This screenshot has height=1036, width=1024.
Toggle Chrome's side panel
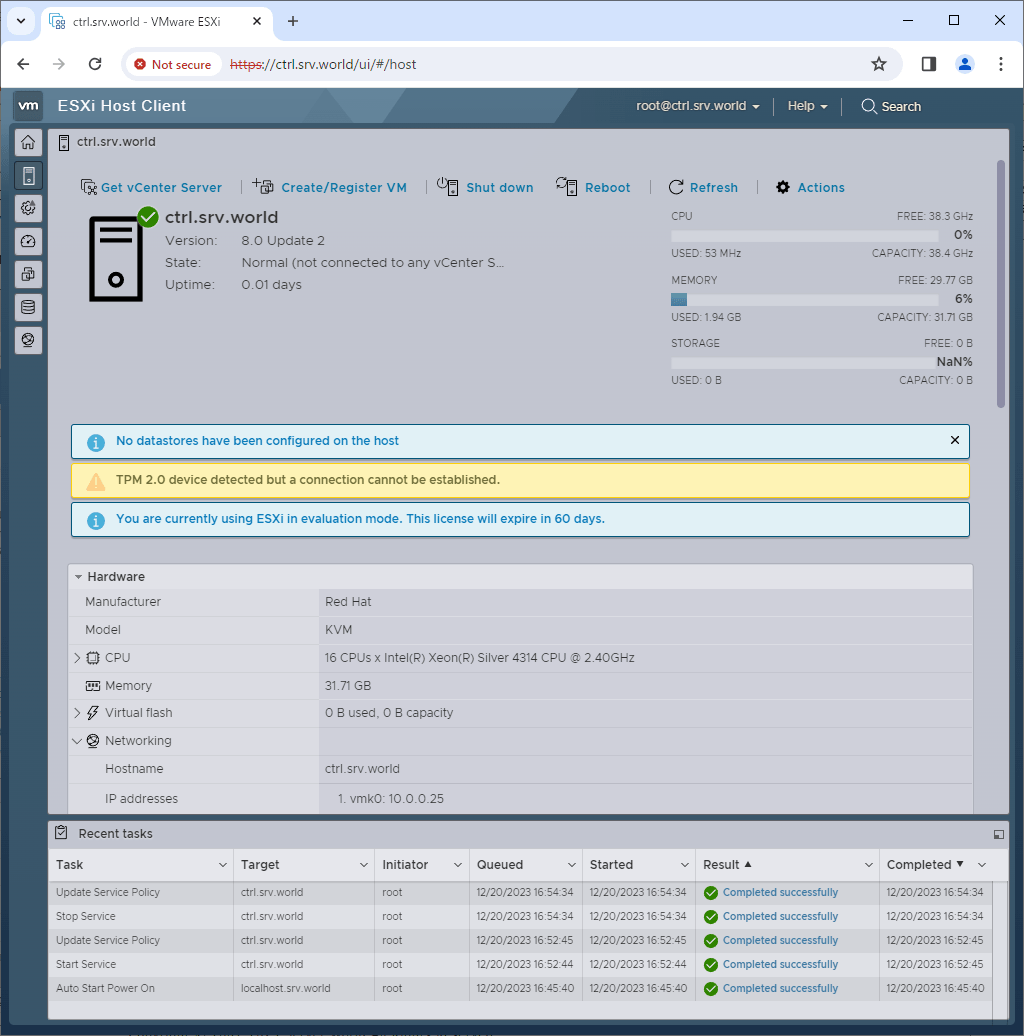[927, 63]
